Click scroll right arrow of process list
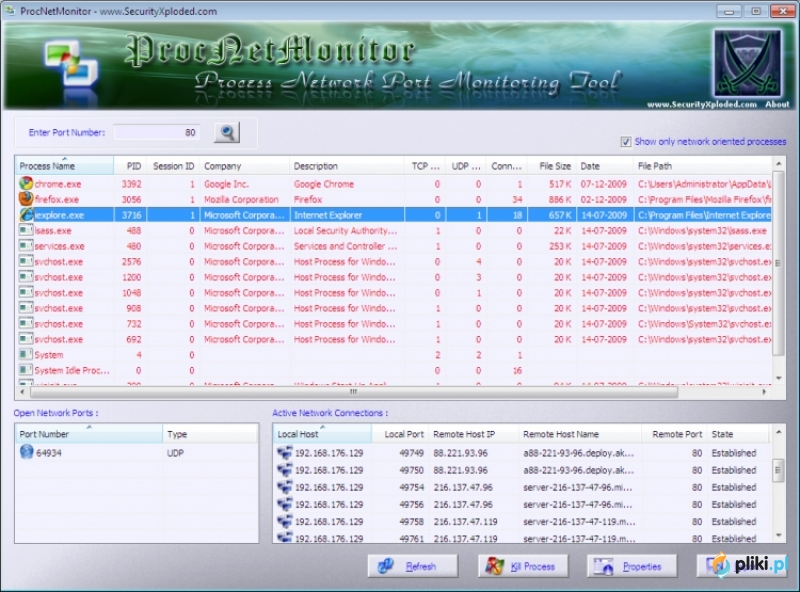 point(764,392)
